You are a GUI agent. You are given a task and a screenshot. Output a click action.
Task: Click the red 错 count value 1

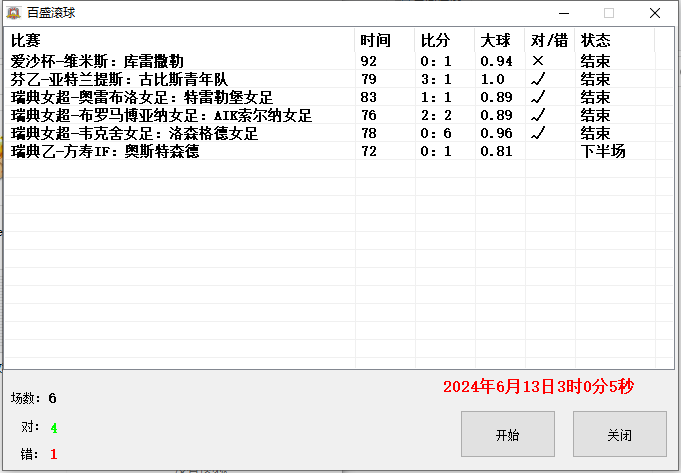point(54,454)
